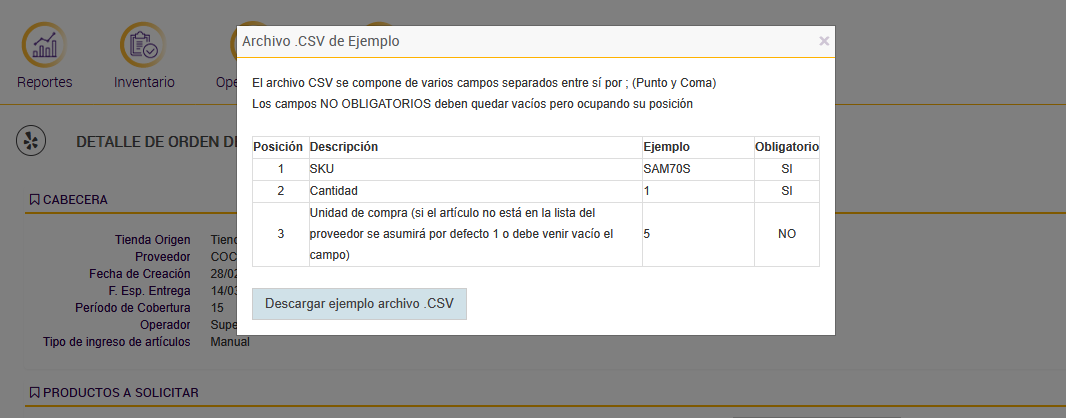Open the Reportes chart icon
1066x418 pixels.
pyautogui.click(x=45, y=45)
